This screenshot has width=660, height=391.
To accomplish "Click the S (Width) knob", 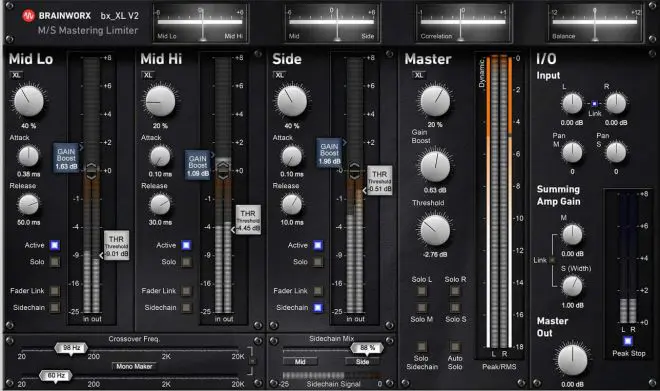I will (x=572, y=286).
